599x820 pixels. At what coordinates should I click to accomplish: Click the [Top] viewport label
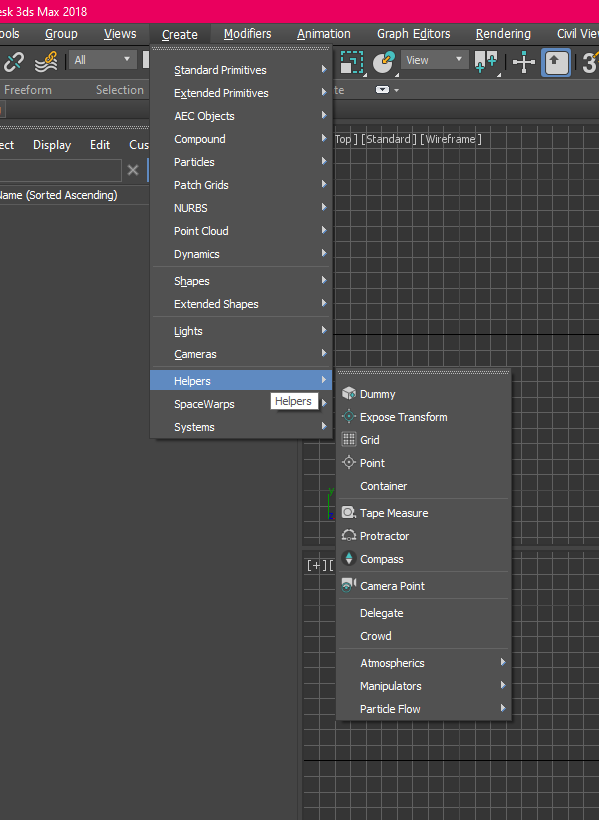pos(344,139)
